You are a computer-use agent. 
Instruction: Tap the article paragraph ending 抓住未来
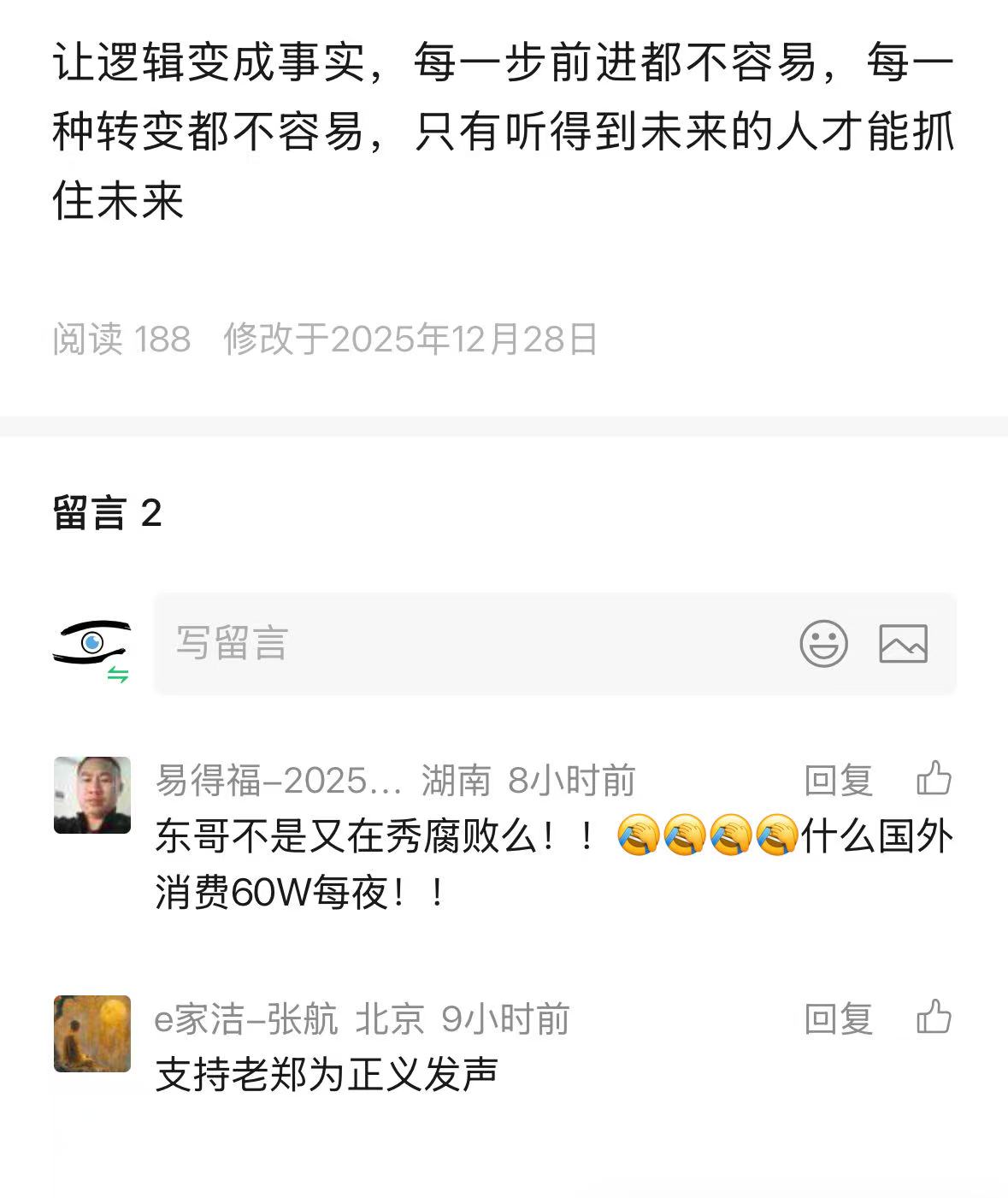click(x=504, y=132)
